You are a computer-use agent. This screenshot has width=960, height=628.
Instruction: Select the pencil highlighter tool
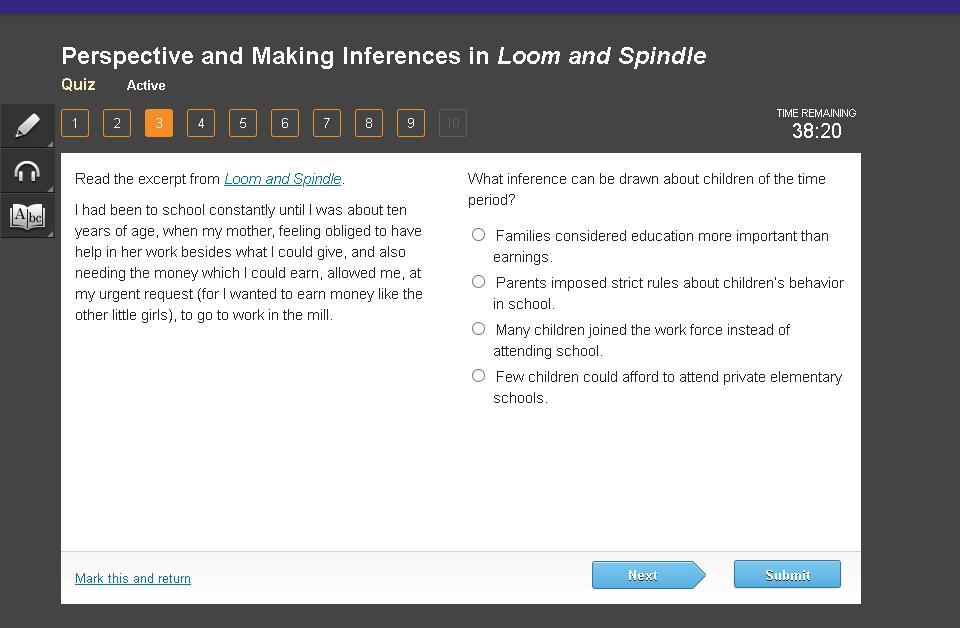point(28,125)
